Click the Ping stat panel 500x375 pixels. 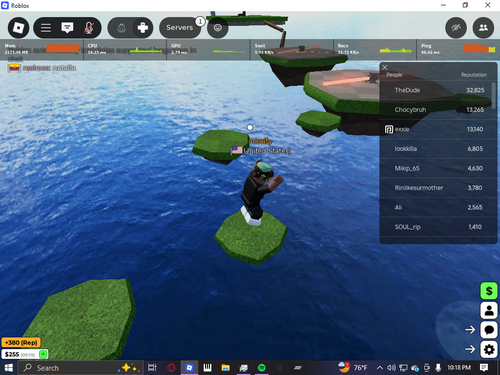(x=458, y=49)
